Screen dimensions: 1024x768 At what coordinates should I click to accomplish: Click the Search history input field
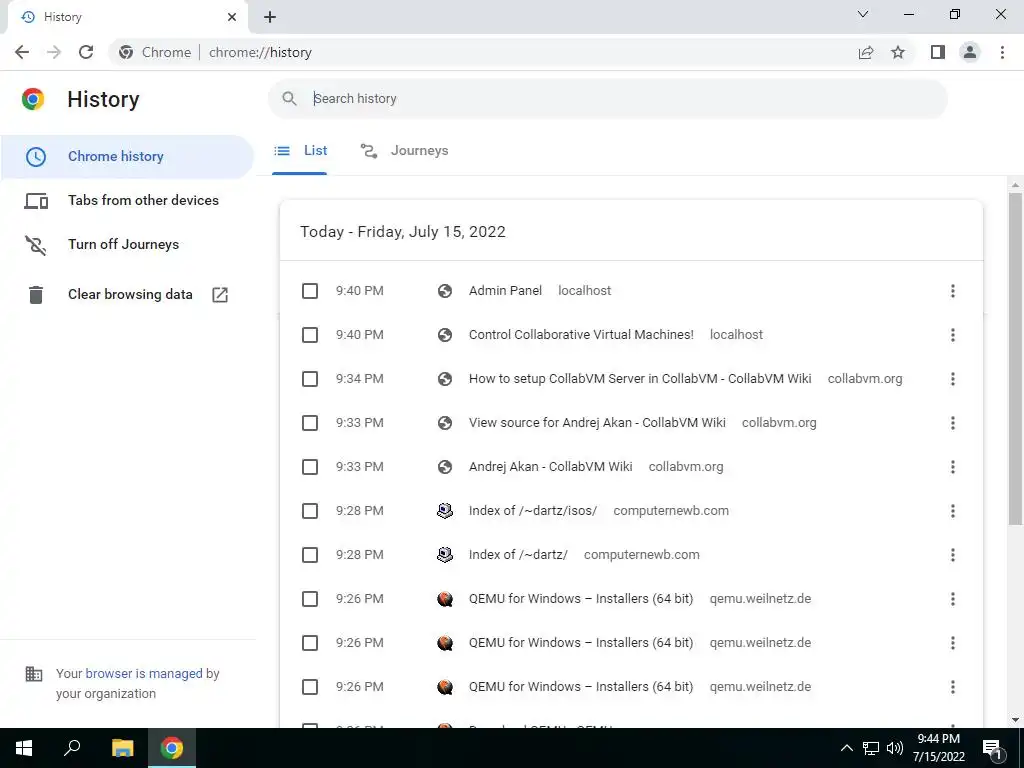[x=607, y=99]
